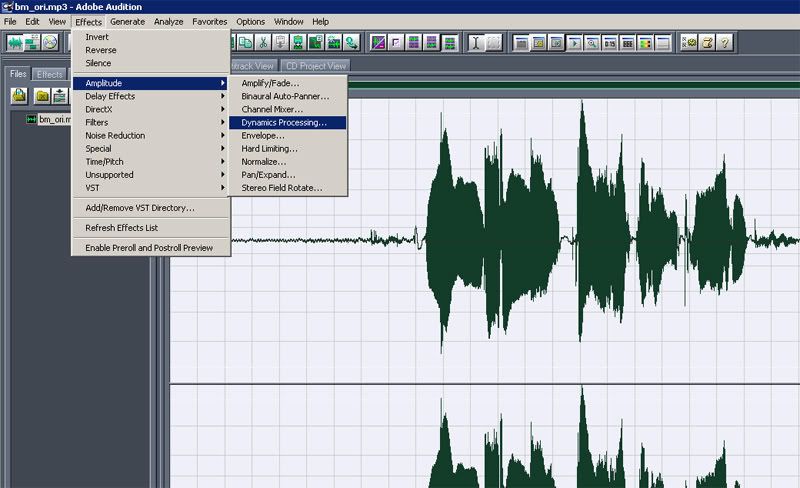800x488 pixels.
Task: Click the green both-channels edit icon
Action: click(x=449, y=42)
